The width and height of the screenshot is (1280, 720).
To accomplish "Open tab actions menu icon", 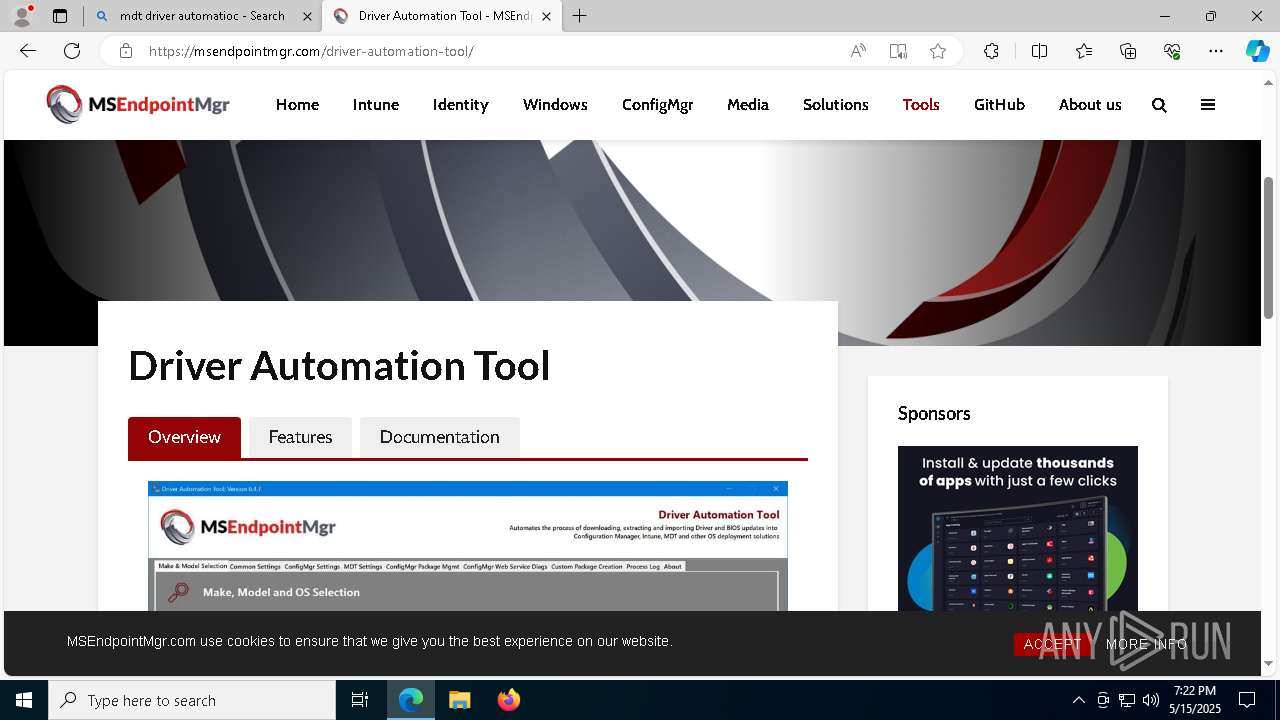I will pyautogui.click(x=60, y=16).
